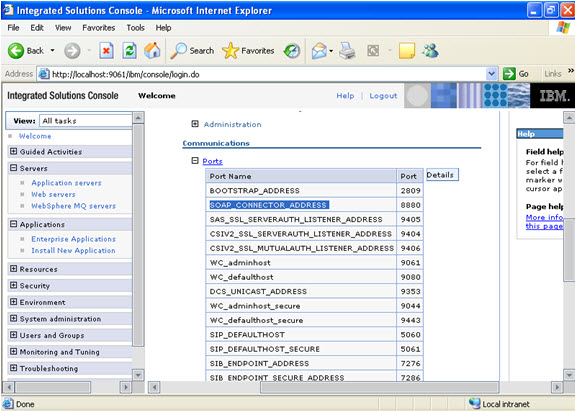Image resolution: width=575 pixels, height=411 pixels.
Task: Click the Mail envelope icon
Action: click(319, 51)
